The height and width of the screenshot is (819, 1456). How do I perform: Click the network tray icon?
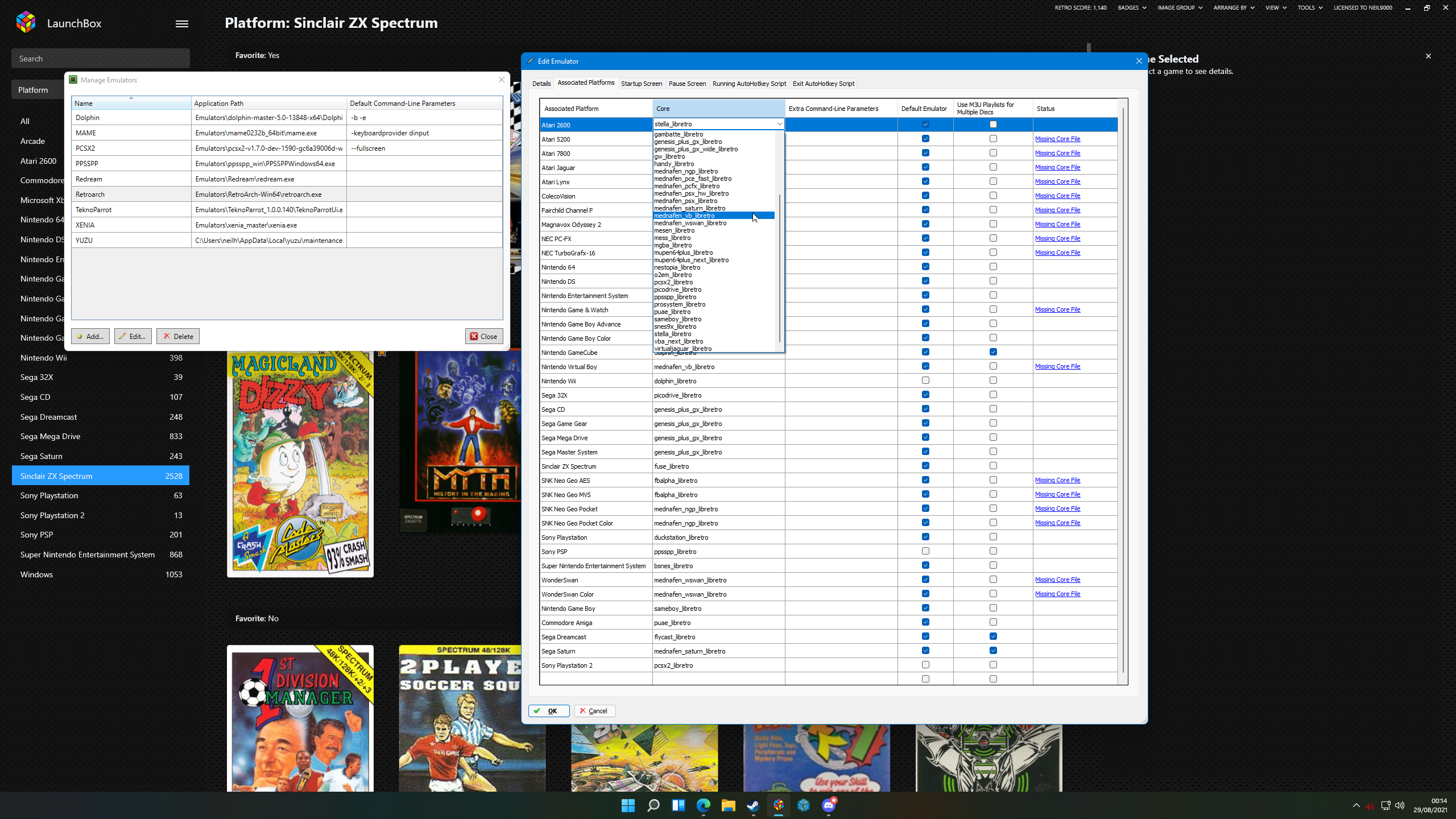1386,805
